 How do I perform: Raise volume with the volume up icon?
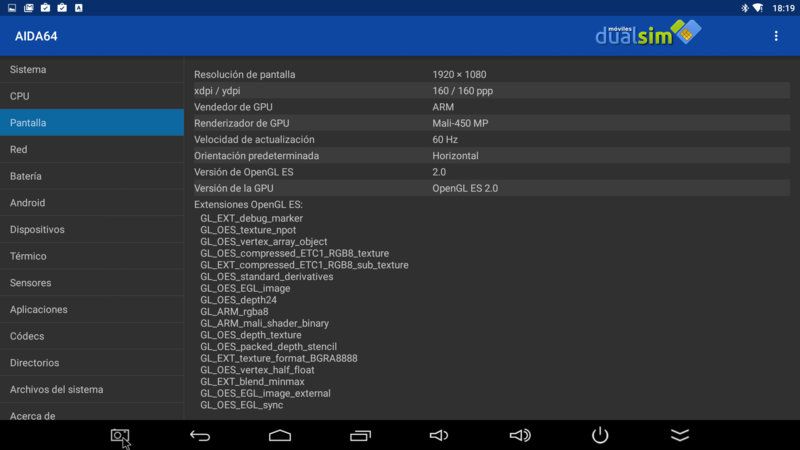(x=520, y=435)
